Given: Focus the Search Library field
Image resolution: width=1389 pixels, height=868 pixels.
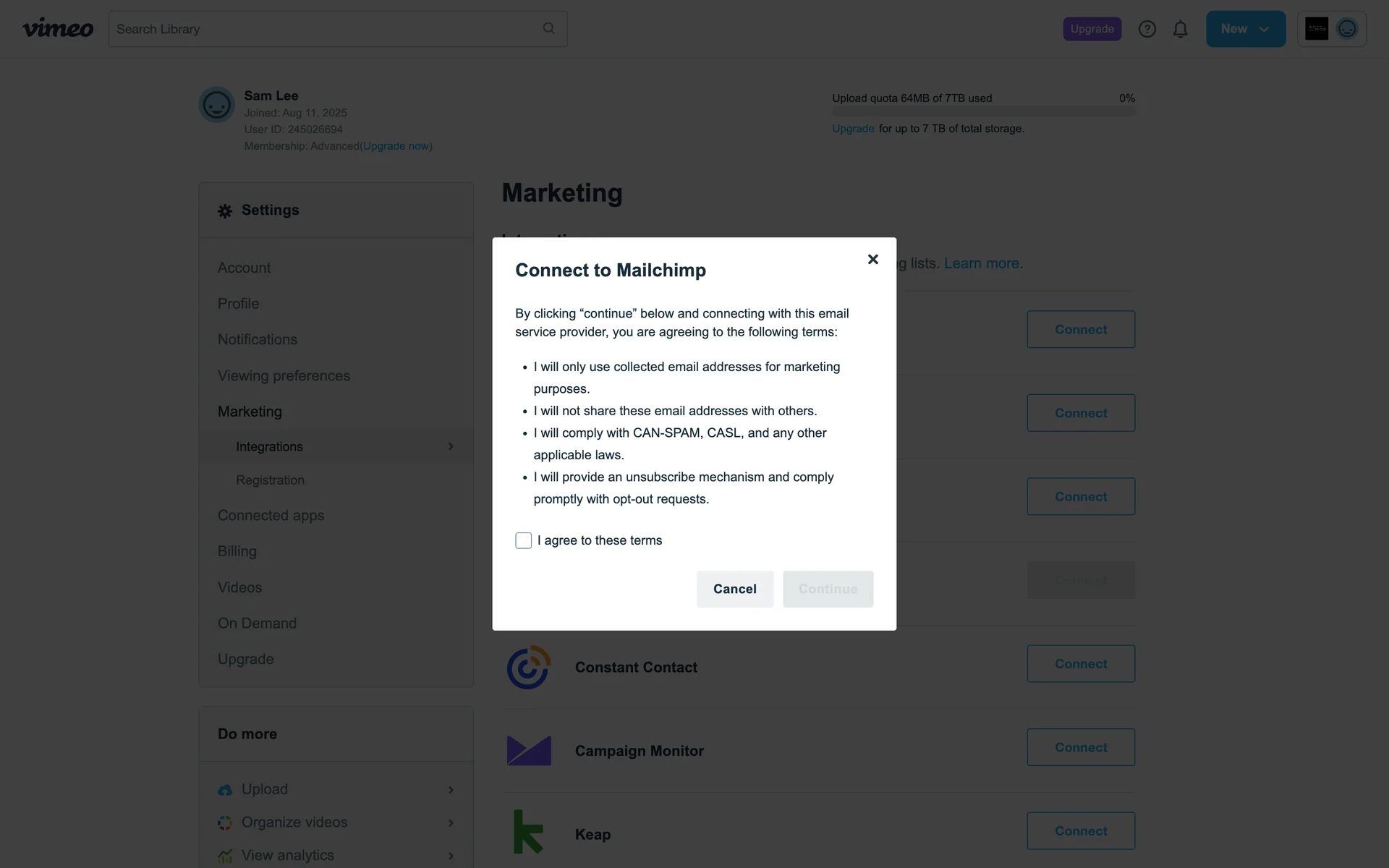Looking at the screenshot, I should tap(326, 29).
